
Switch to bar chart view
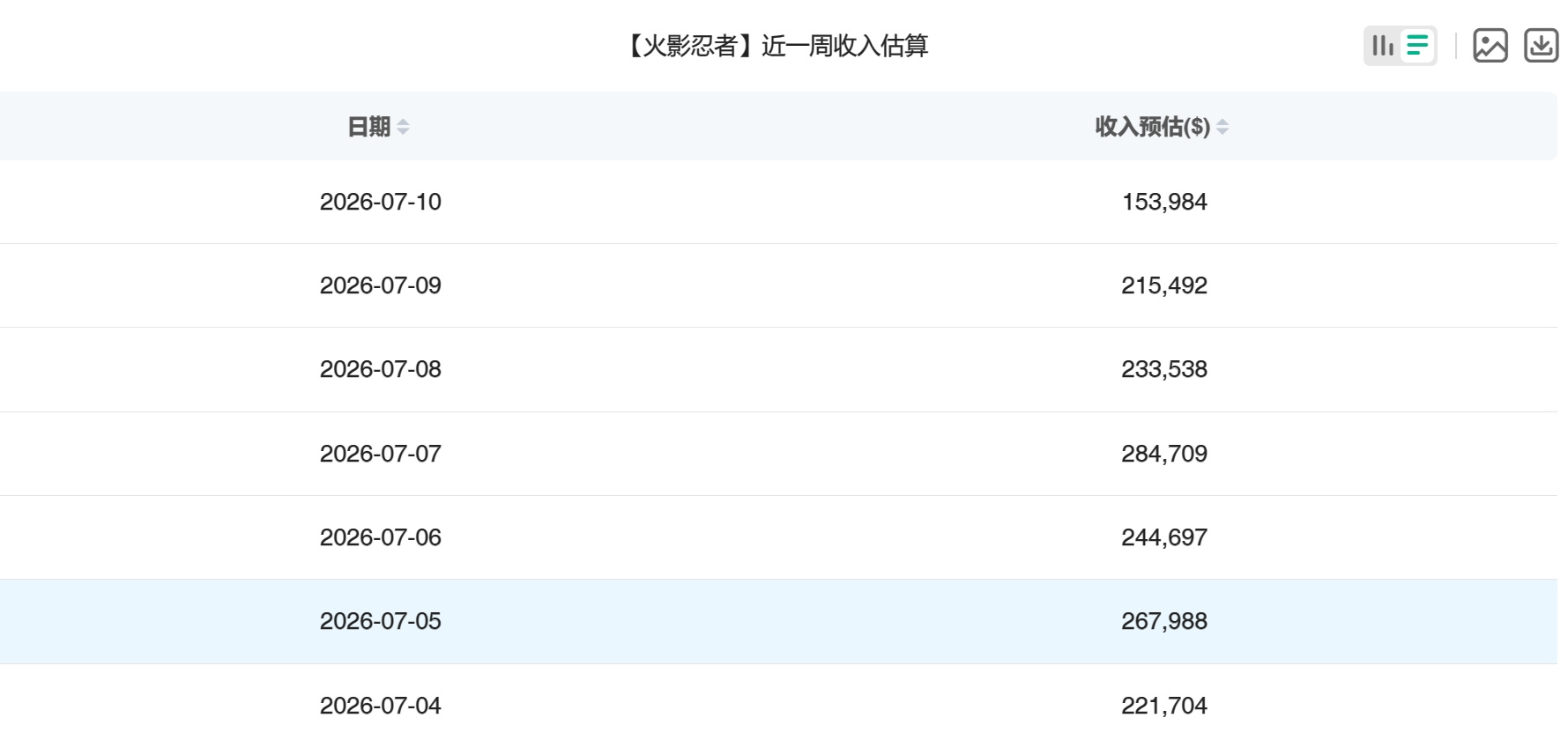[1383, 45]
